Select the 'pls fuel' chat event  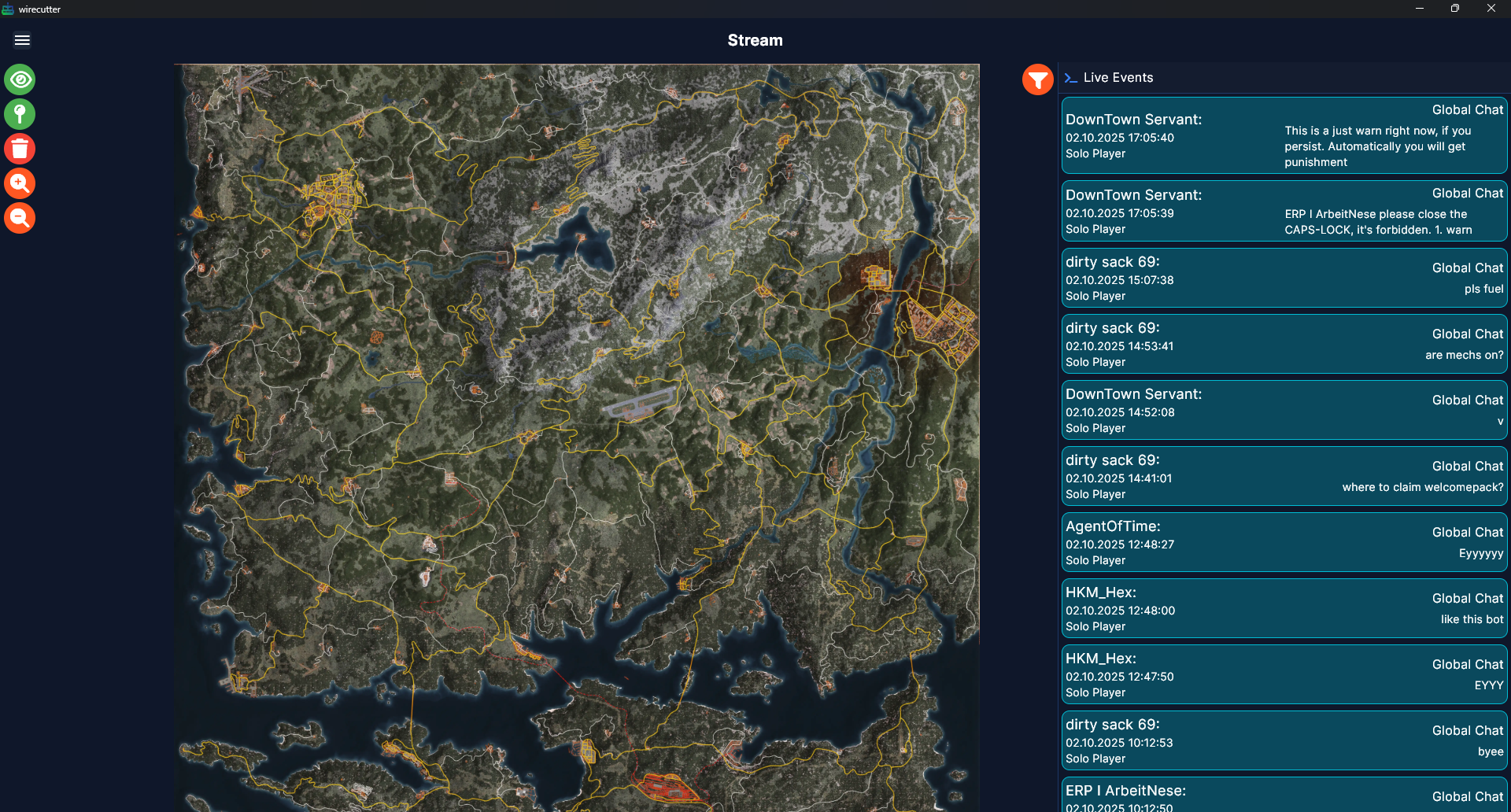[x=1284, y=279]
